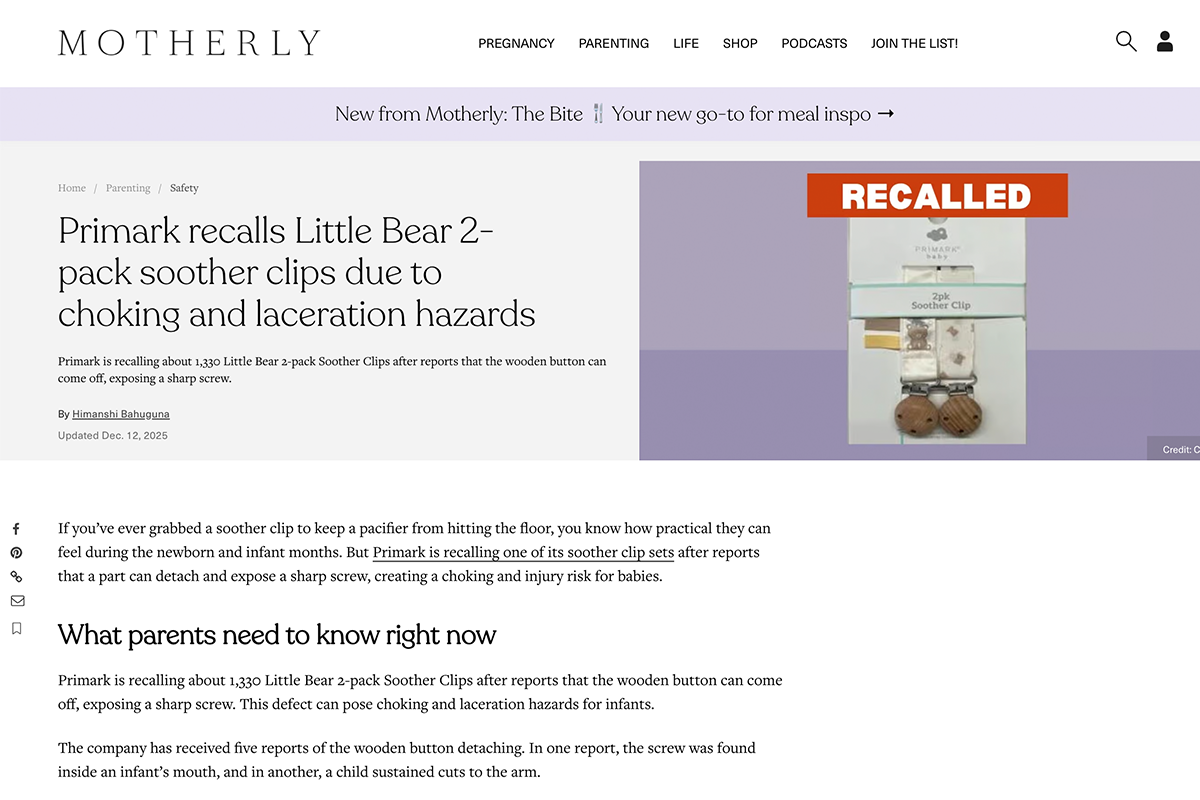Share the article via email envelope icon
The height and width of the screenshot is (800, 1200).
point(17,601)
